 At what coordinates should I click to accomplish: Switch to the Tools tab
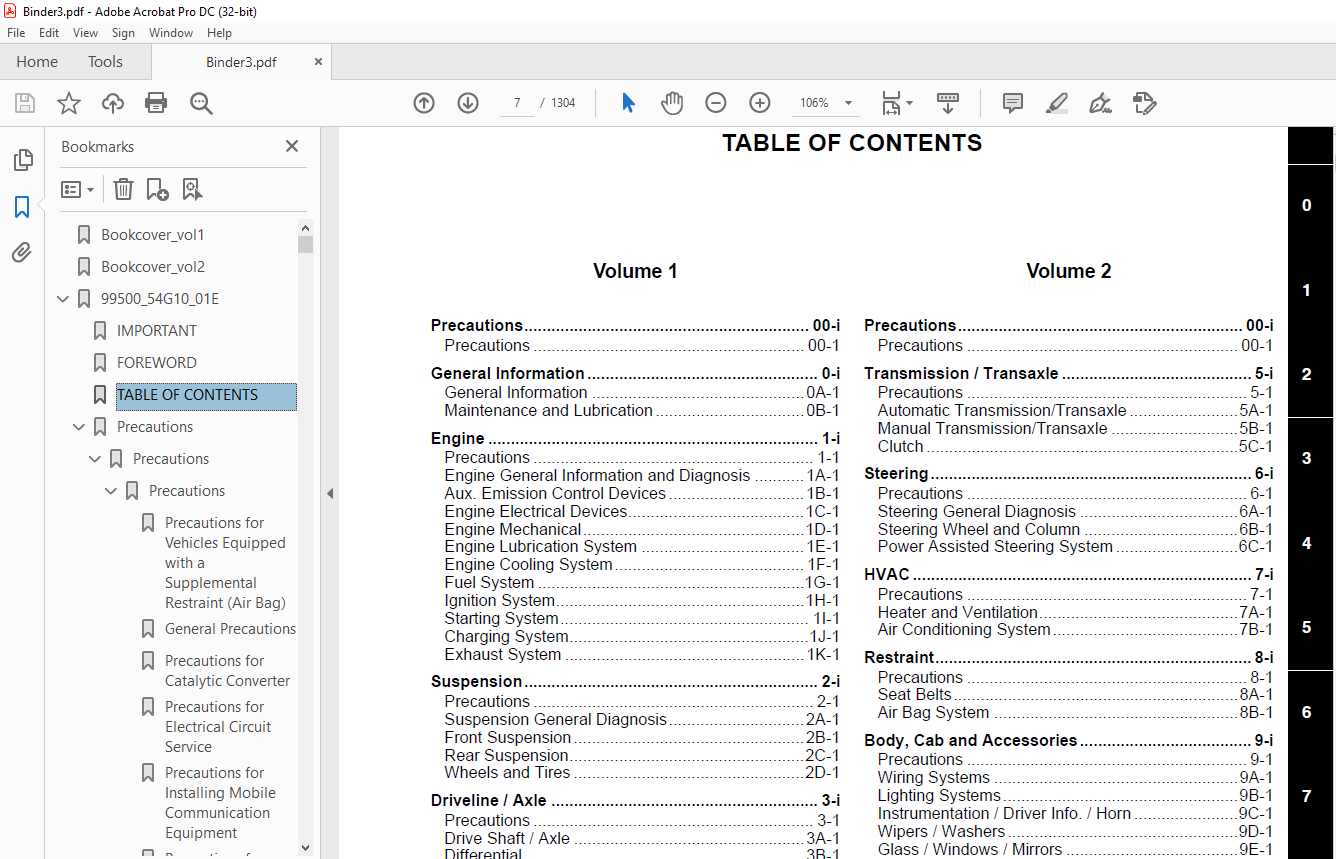[105, 62]
